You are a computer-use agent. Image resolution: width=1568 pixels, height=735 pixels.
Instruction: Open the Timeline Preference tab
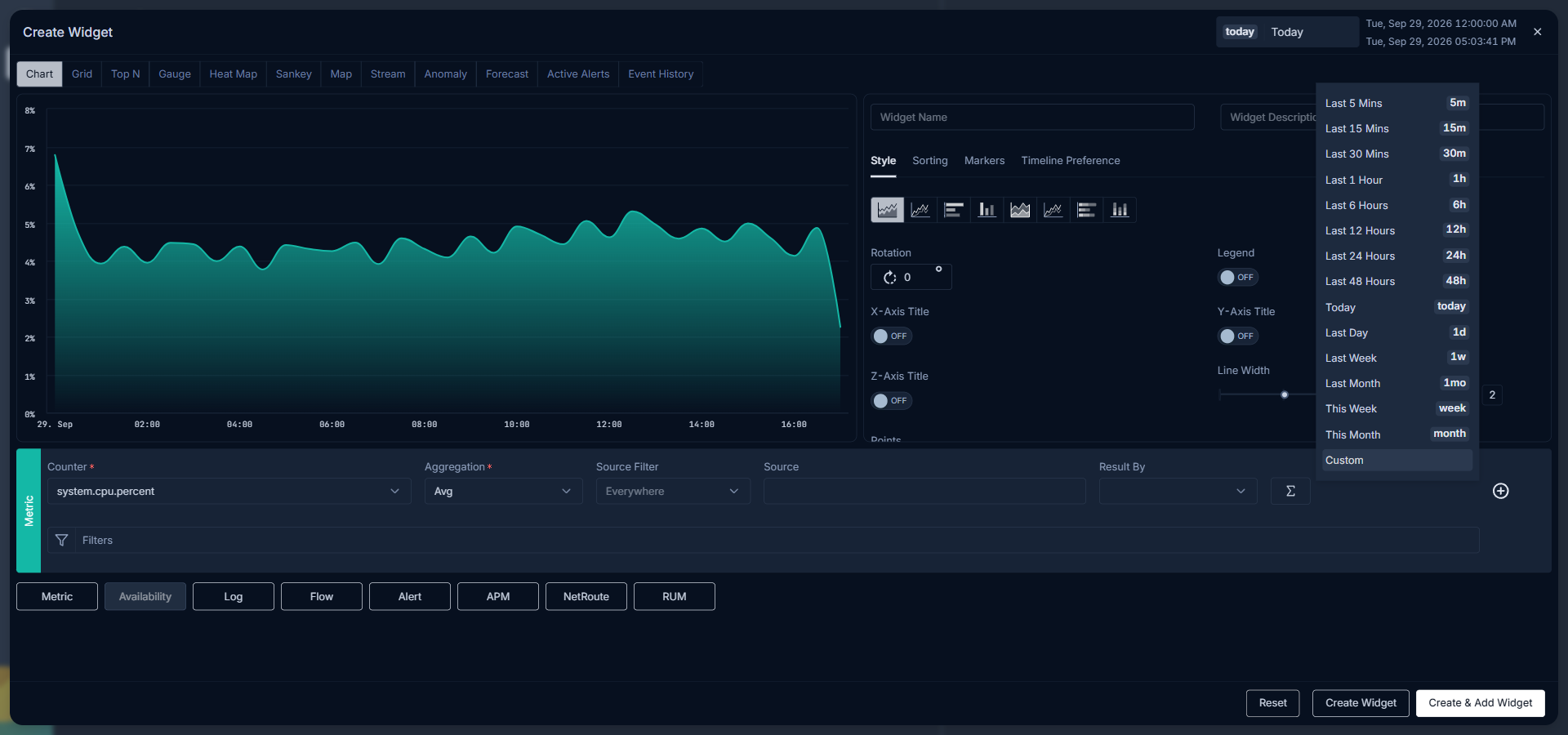pyautogui.click(x=1070, y=160)
